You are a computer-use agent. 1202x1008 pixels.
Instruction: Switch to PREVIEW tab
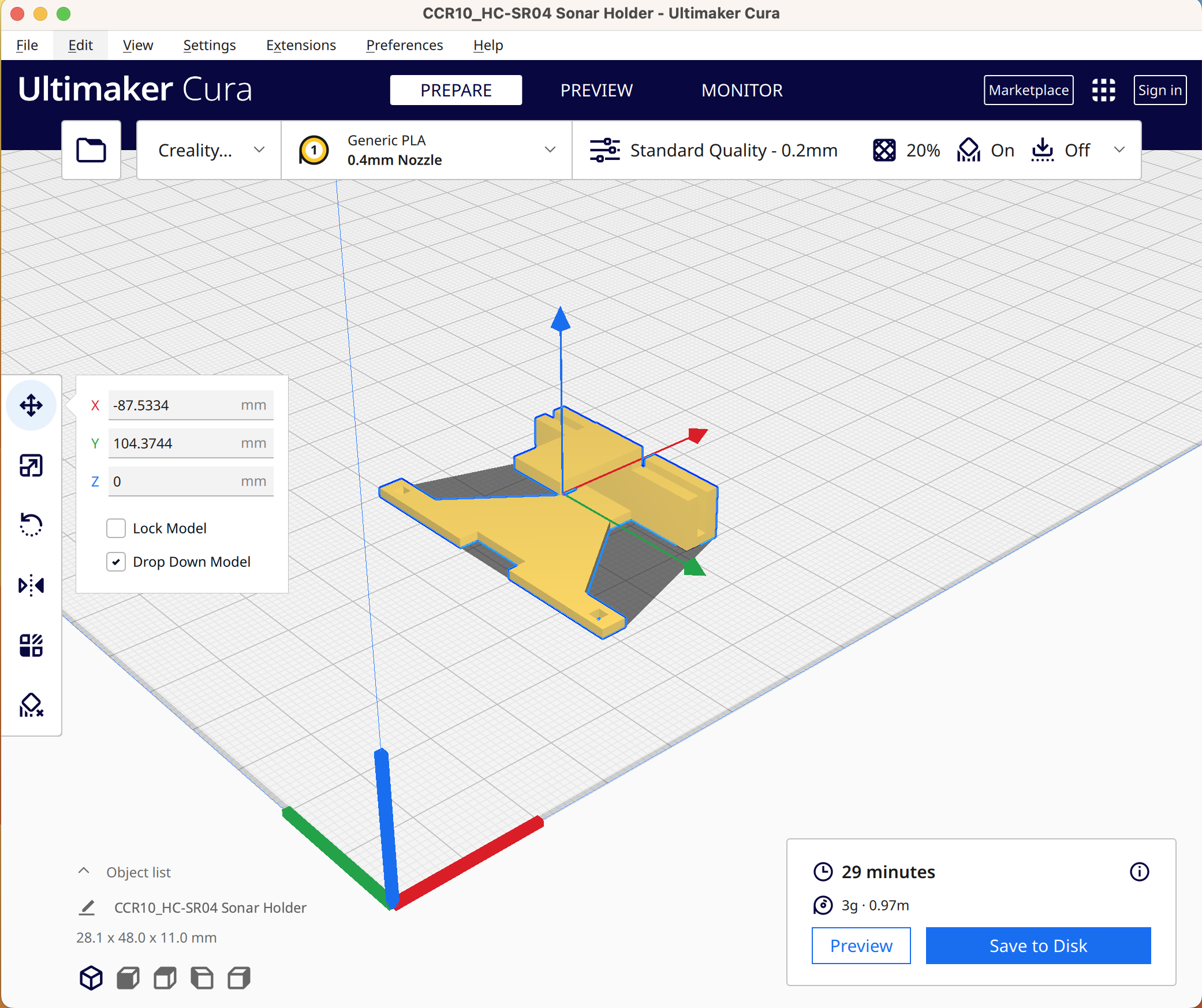point(597,90)
